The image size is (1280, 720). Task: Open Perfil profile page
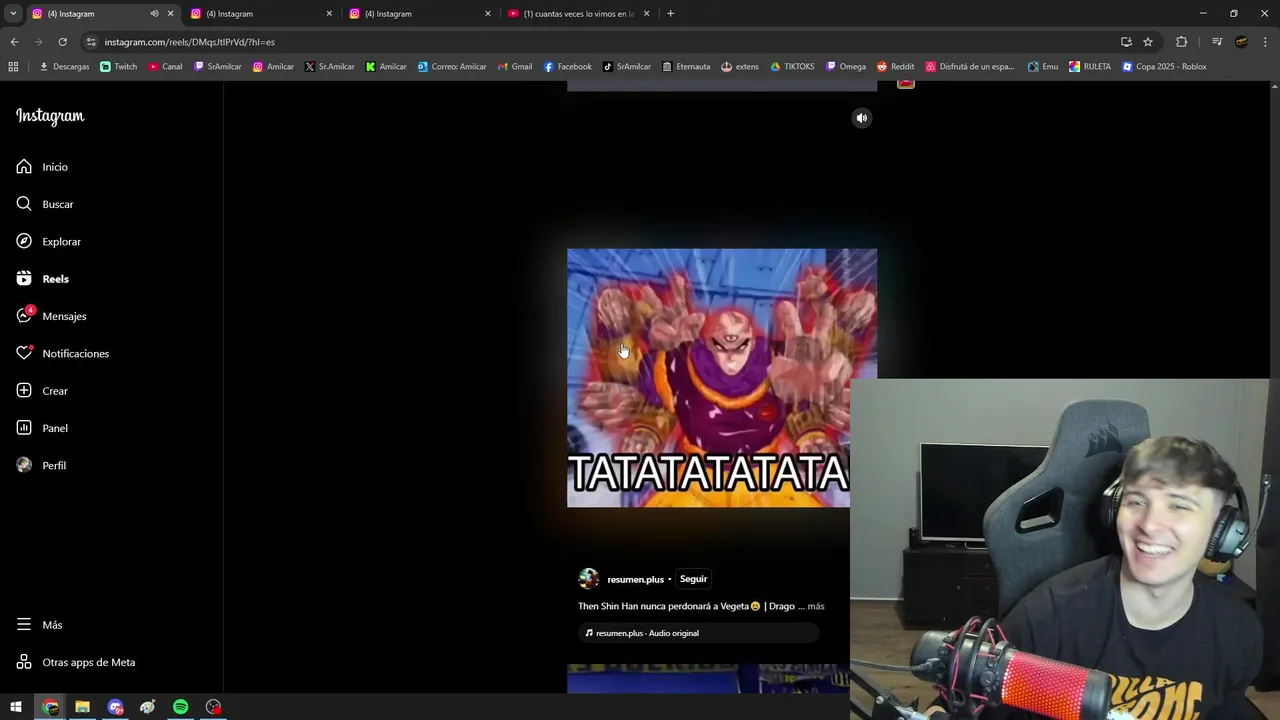click(41, 466)
